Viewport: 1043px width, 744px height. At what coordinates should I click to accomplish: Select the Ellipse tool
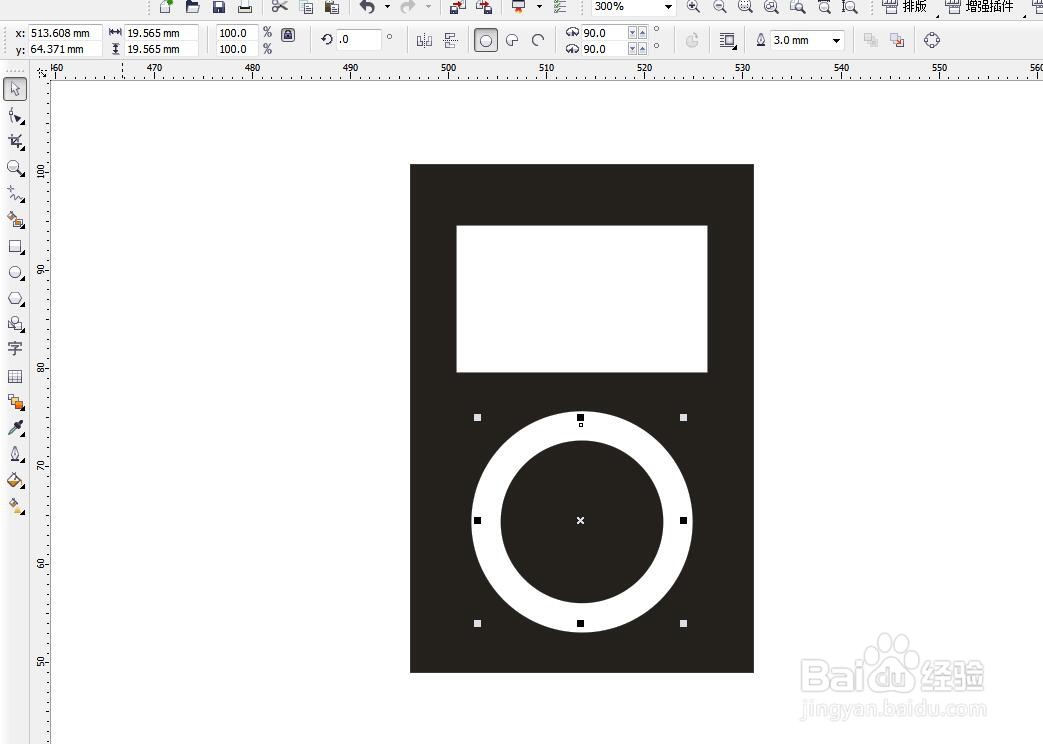pyautogui.click(x=15, y=272)
